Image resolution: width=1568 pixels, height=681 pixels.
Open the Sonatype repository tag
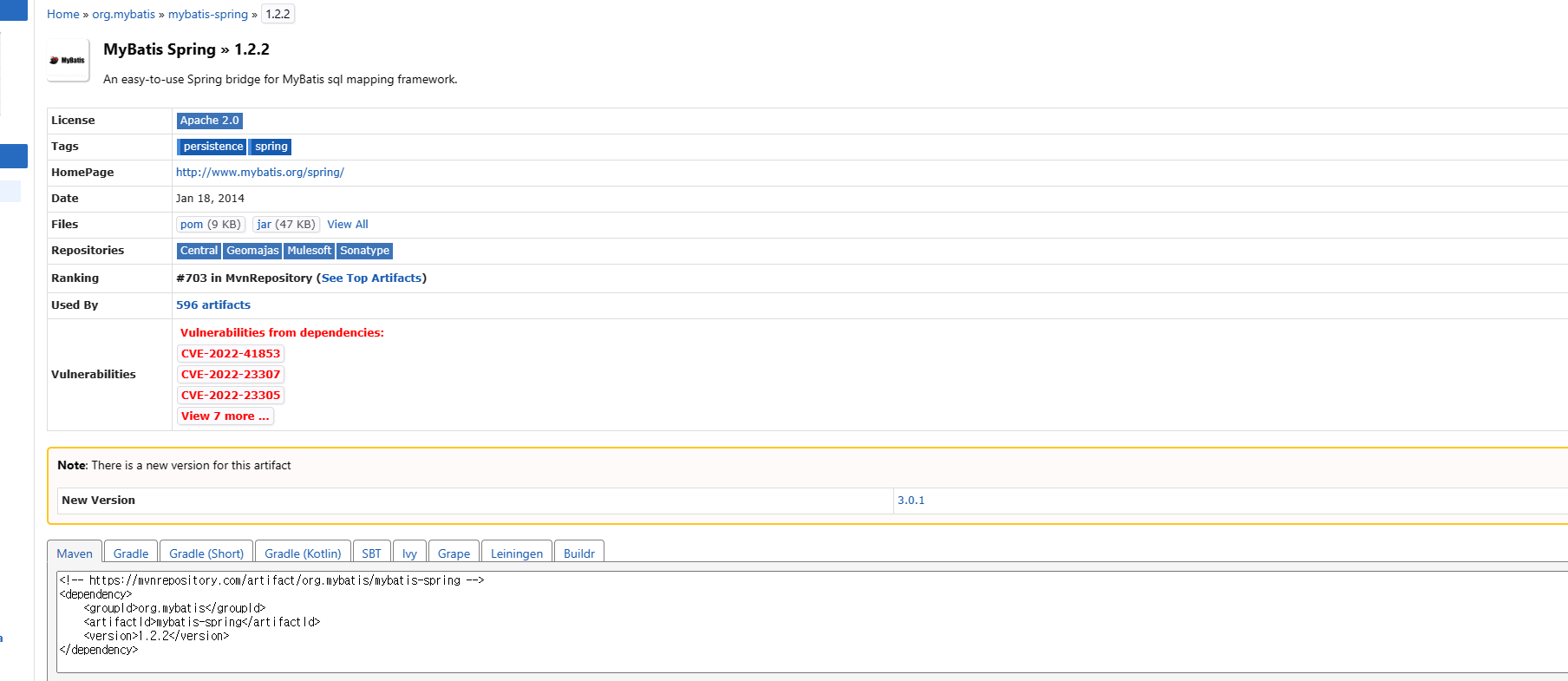click(364, 251)
